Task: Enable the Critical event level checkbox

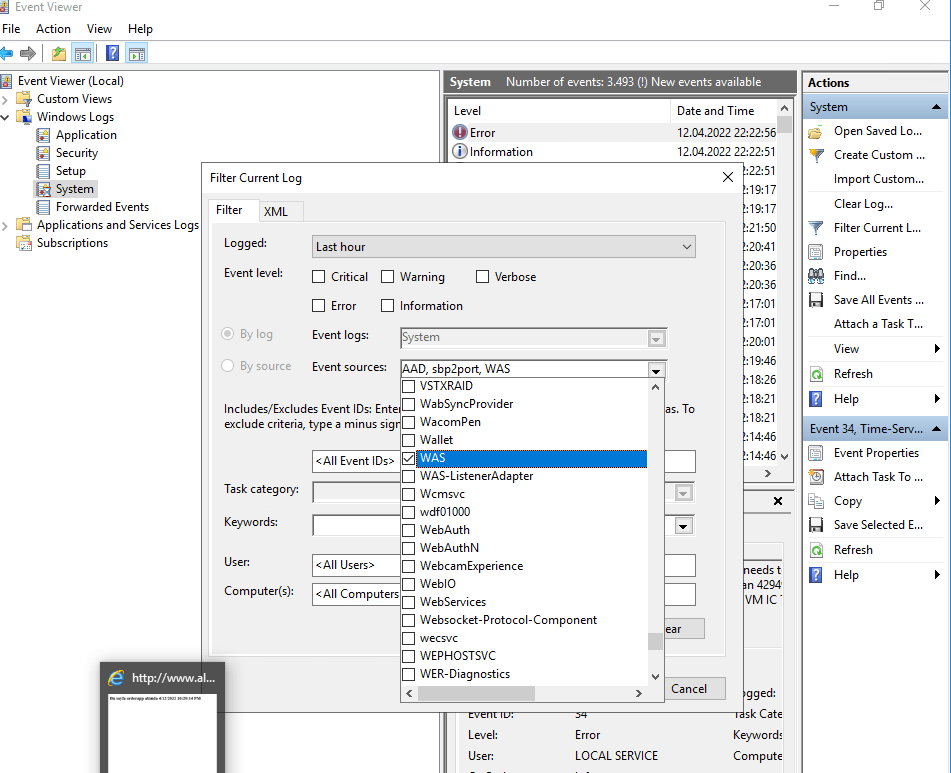Action: [x=319, y=277]
